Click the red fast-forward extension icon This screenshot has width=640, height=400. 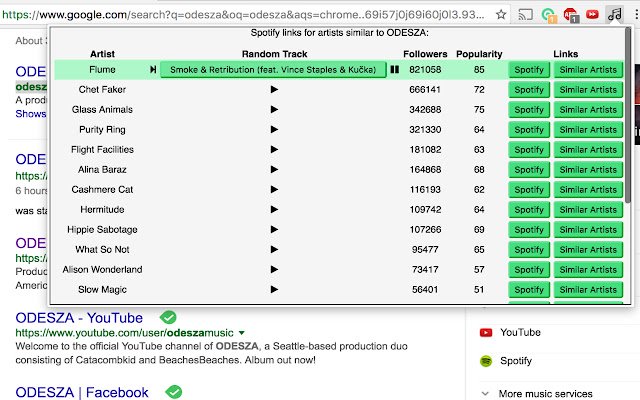click(x=592, y=15)
